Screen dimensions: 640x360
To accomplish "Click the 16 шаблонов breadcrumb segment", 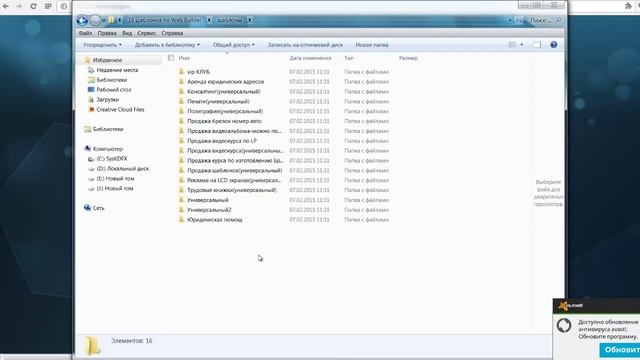I will coord(164,20).
